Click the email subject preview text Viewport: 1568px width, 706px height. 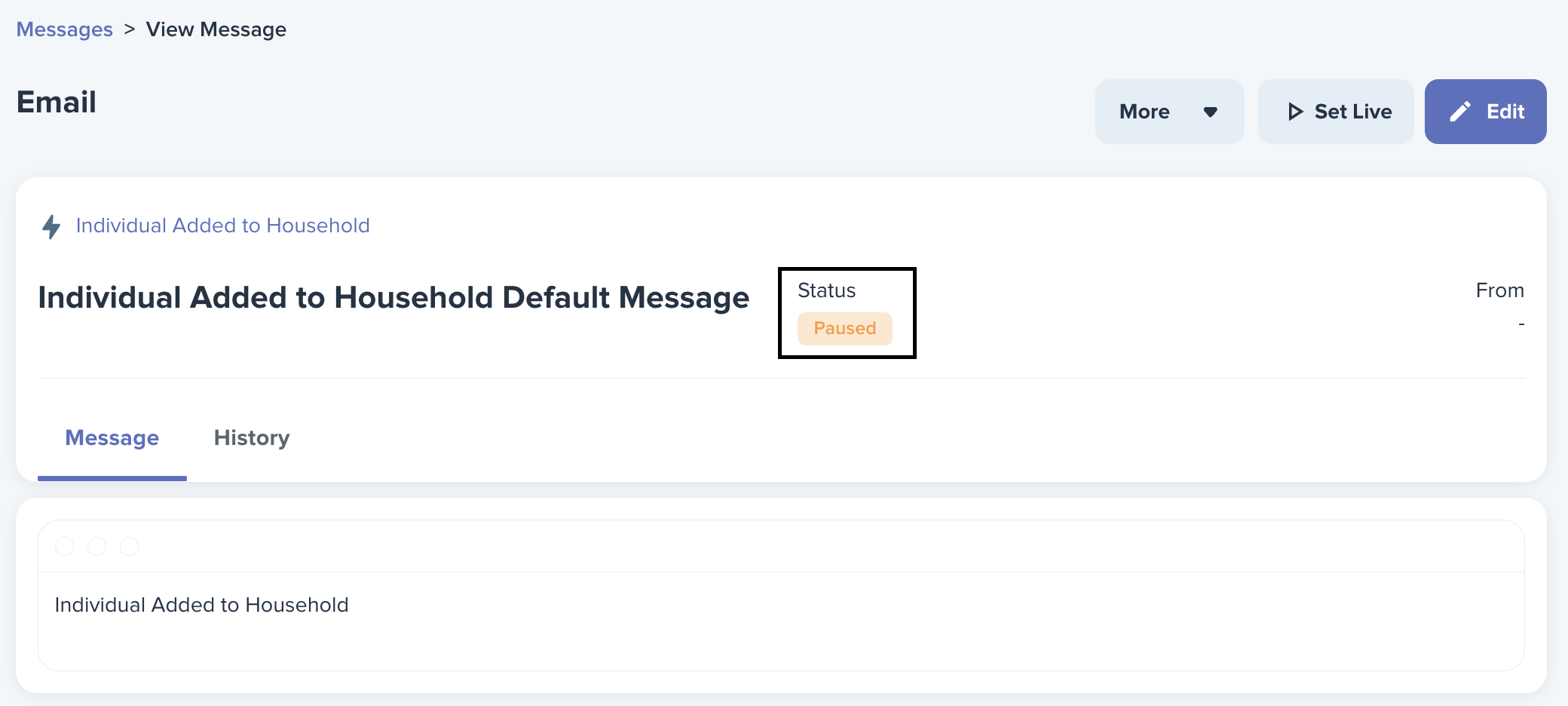pos(201,605)
